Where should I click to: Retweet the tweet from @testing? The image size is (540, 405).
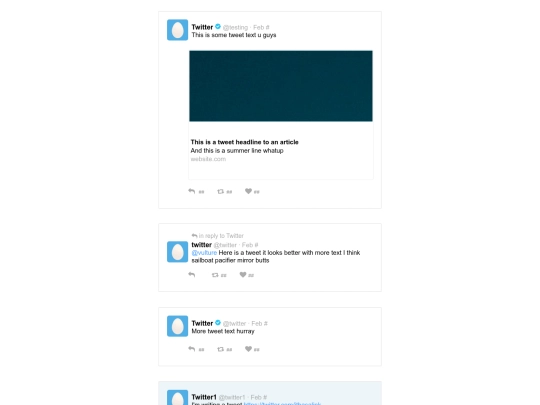pos(220,191)
